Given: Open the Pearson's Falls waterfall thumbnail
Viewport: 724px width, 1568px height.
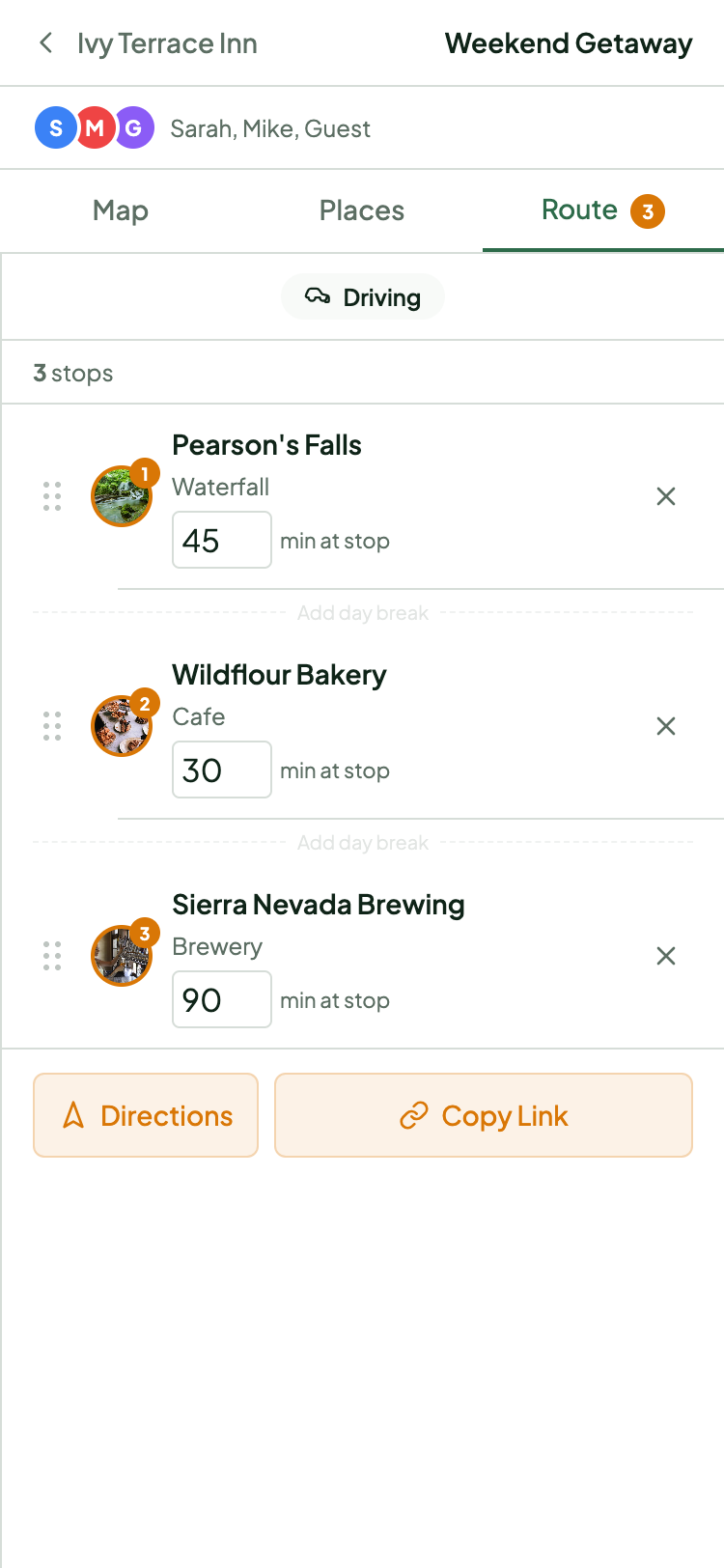Looking at the screenshot, I should click(121, 497).
